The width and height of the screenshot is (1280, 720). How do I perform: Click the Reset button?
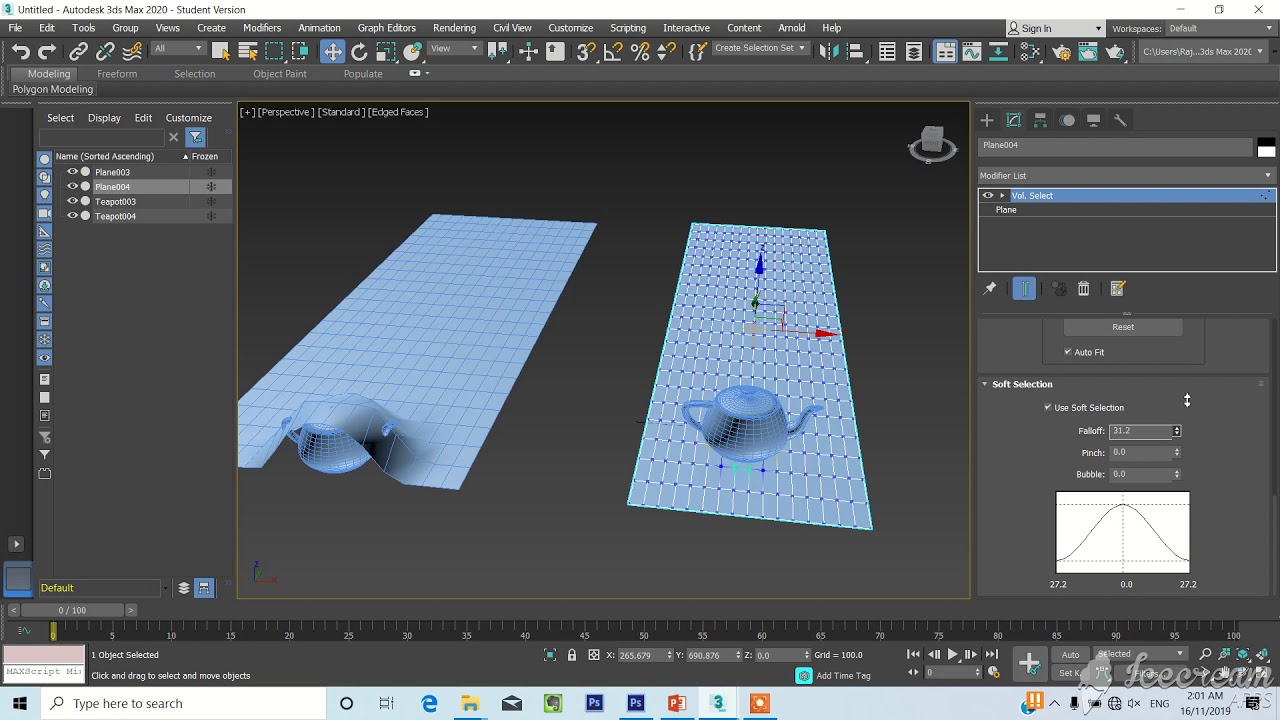[x=1123, y=327]
